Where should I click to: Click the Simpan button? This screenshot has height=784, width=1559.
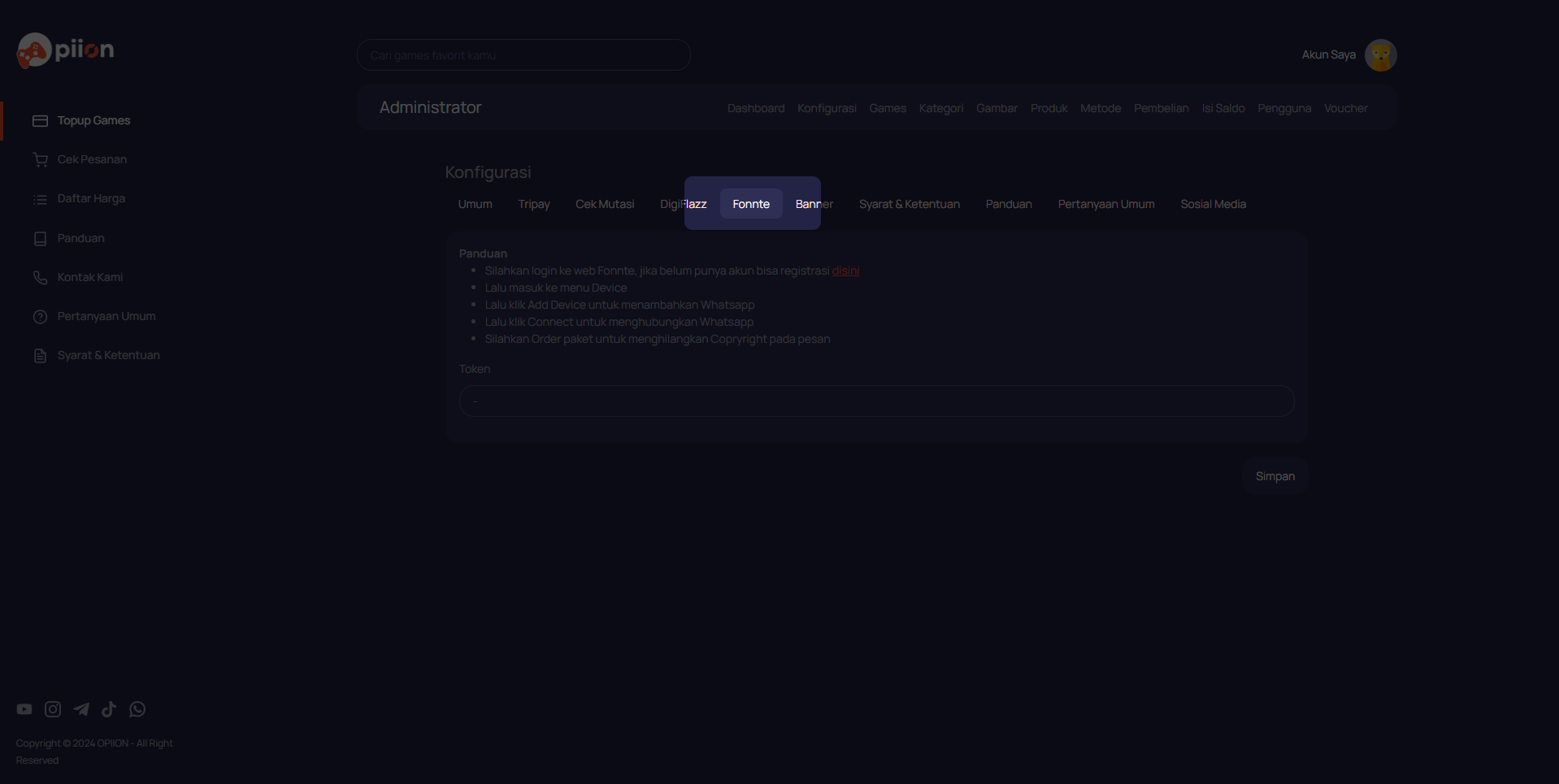(x=1275, y=476)
